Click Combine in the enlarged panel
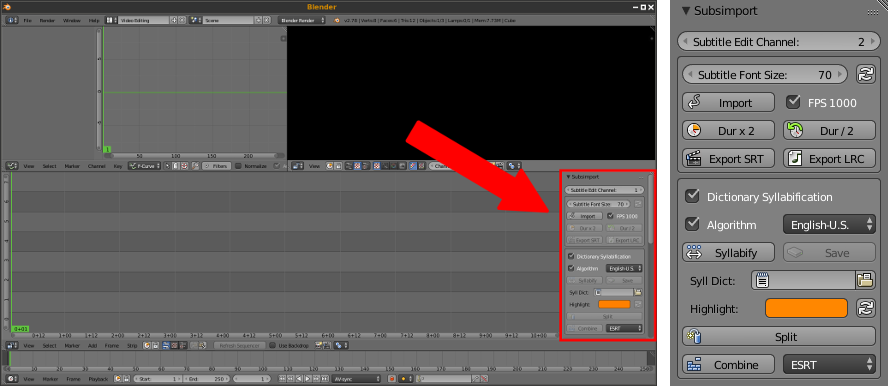Screen dimensions: 888x386 coord(728,364)
